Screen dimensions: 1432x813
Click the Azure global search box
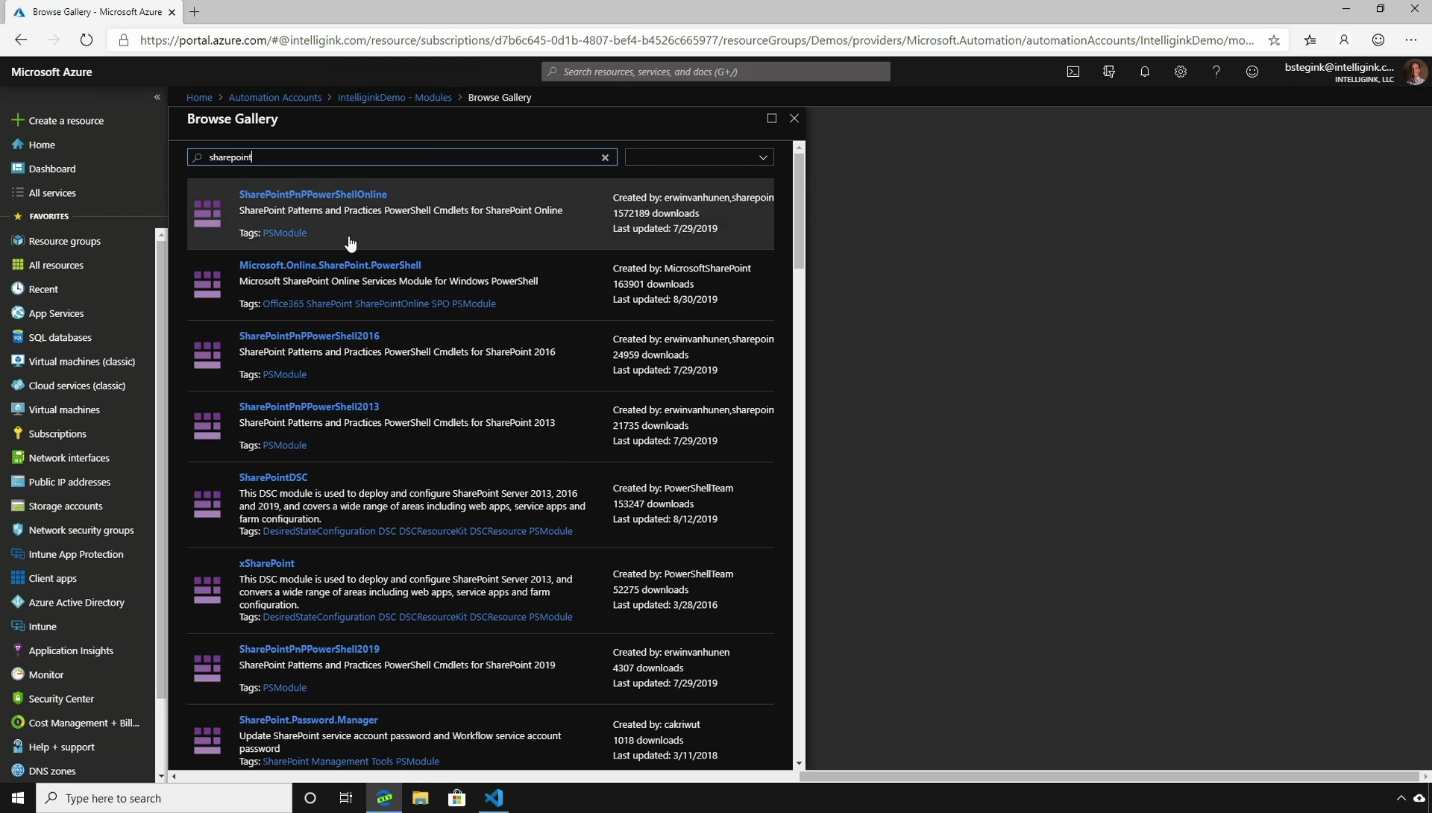click(716, 72)
